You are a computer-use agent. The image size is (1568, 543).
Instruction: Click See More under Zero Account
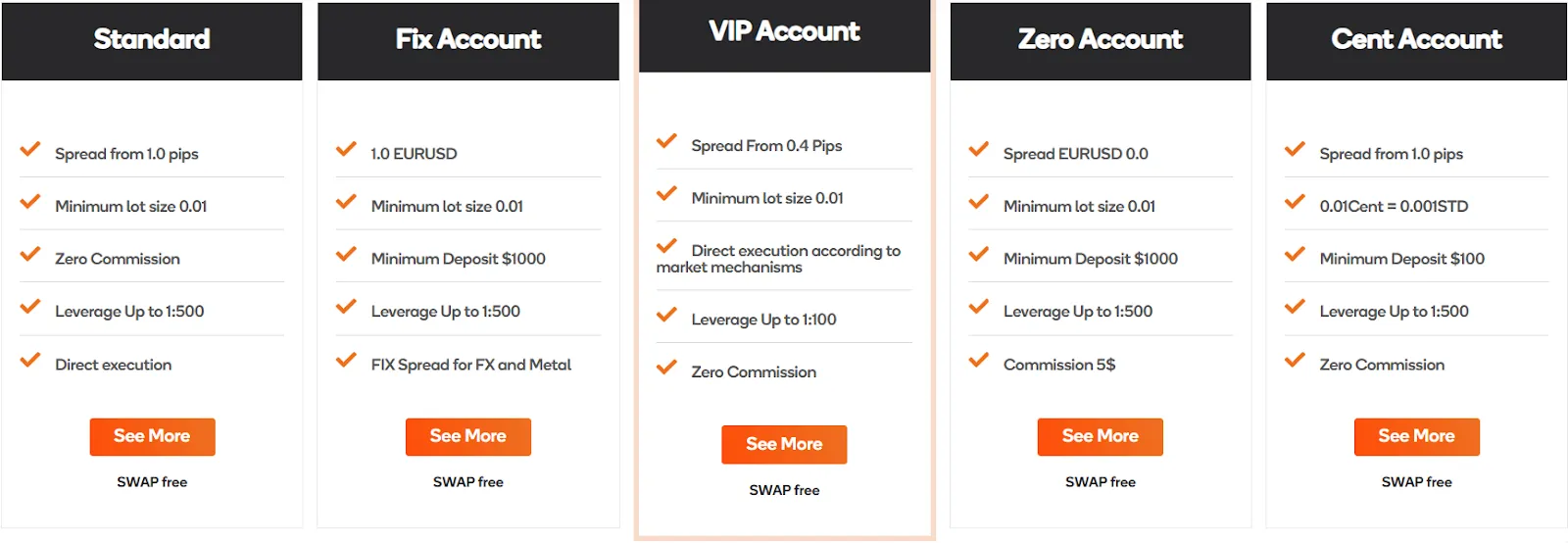coord(1101,436)
